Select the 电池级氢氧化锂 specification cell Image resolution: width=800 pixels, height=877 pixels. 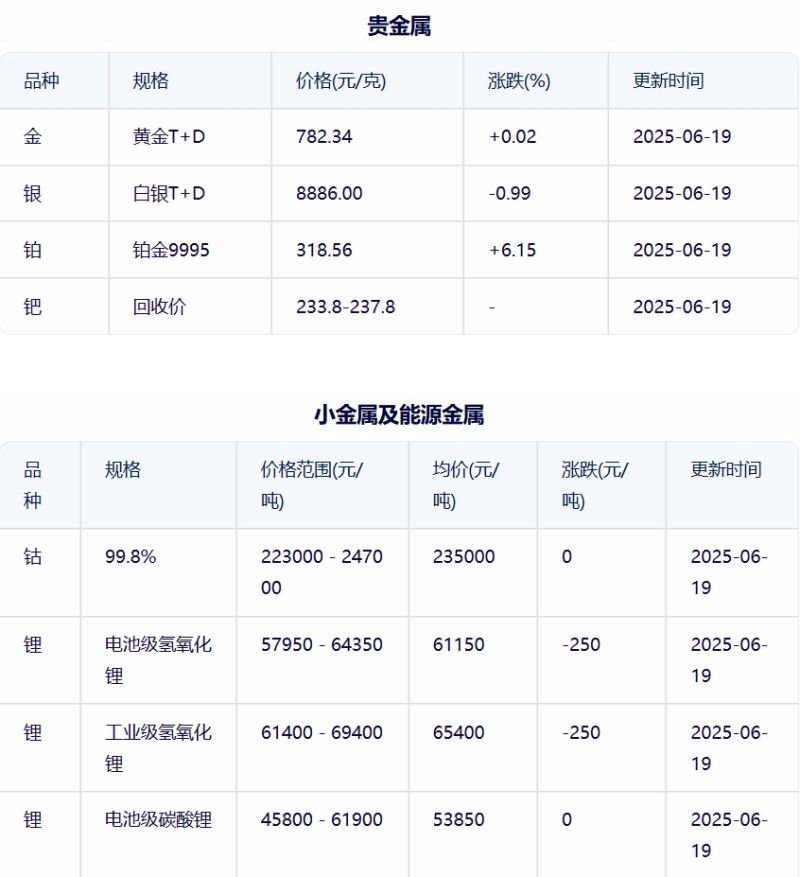tap(158, 660)
